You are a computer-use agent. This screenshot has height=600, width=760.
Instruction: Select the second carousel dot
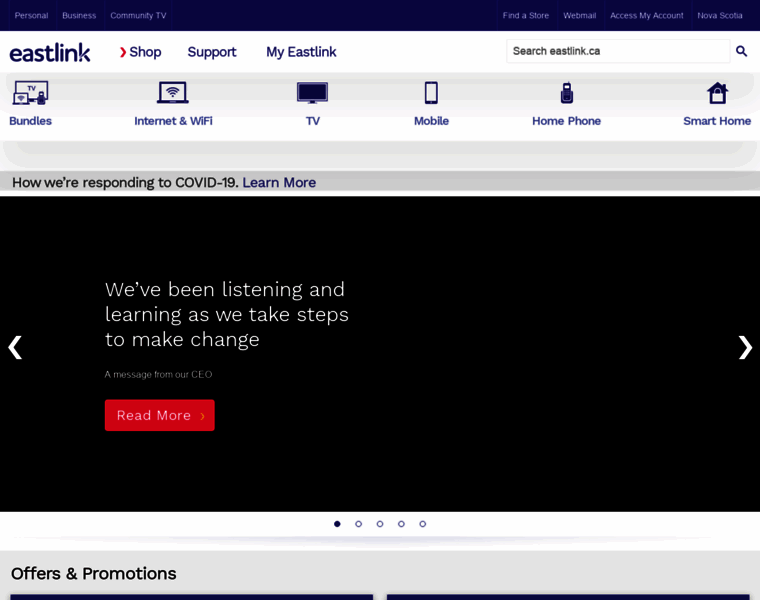pos(359,524)
